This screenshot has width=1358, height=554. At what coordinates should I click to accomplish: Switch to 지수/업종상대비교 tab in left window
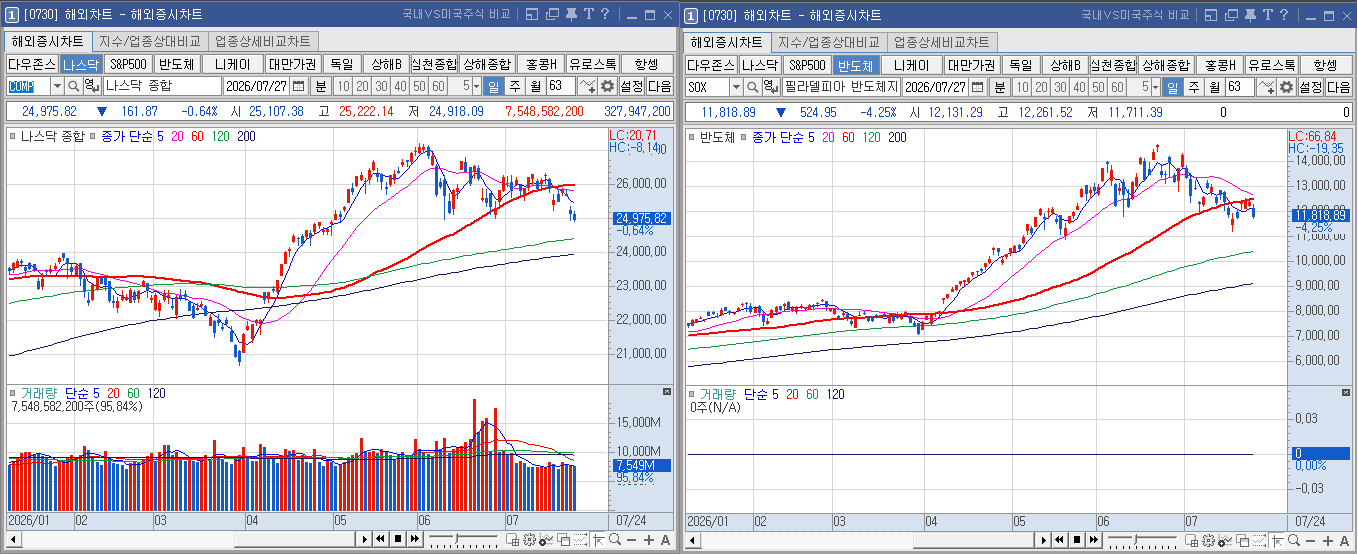point(150,41)
